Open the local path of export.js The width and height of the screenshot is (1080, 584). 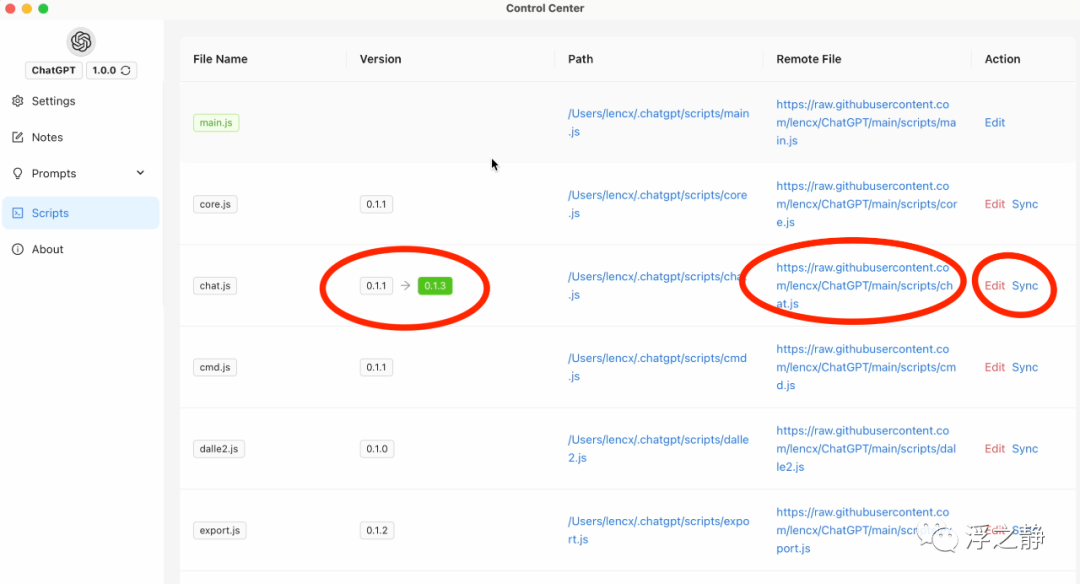tap(658, 530)
